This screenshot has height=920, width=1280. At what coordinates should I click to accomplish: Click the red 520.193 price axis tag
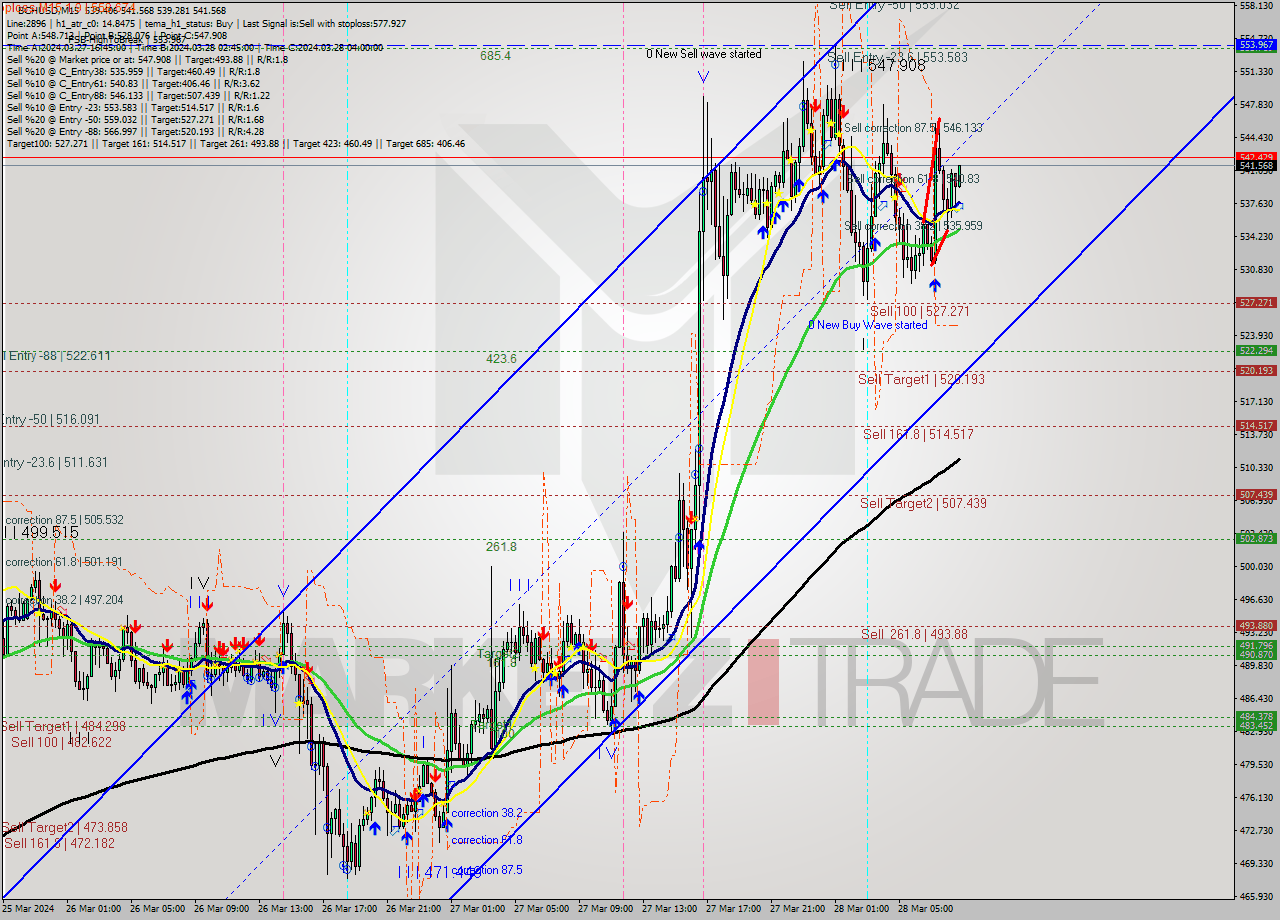[1256, 371]
